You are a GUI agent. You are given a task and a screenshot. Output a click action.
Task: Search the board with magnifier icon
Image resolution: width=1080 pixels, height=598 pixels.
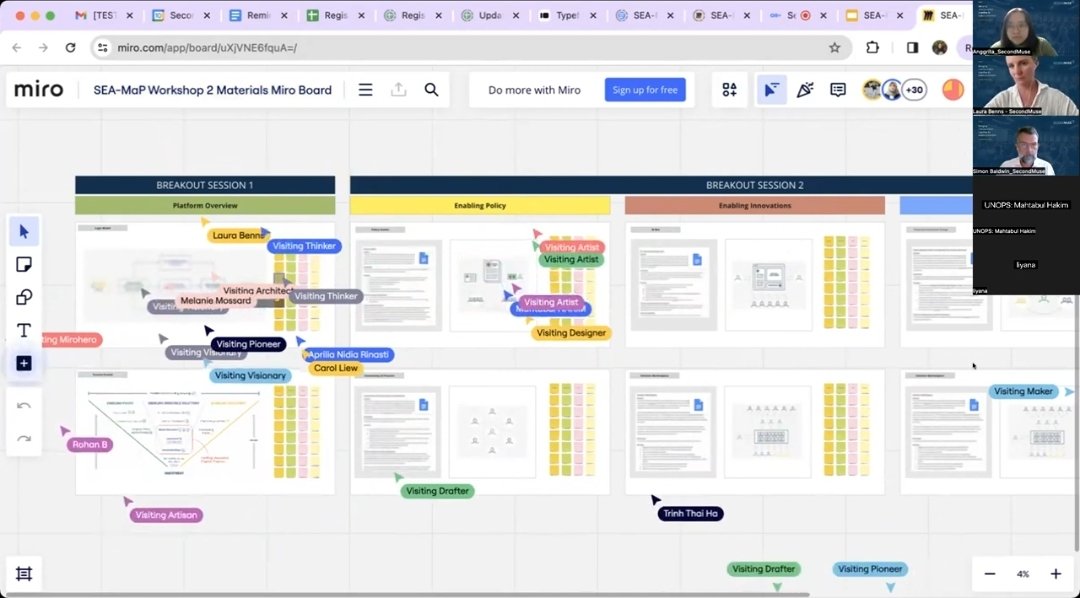[431, 90]
